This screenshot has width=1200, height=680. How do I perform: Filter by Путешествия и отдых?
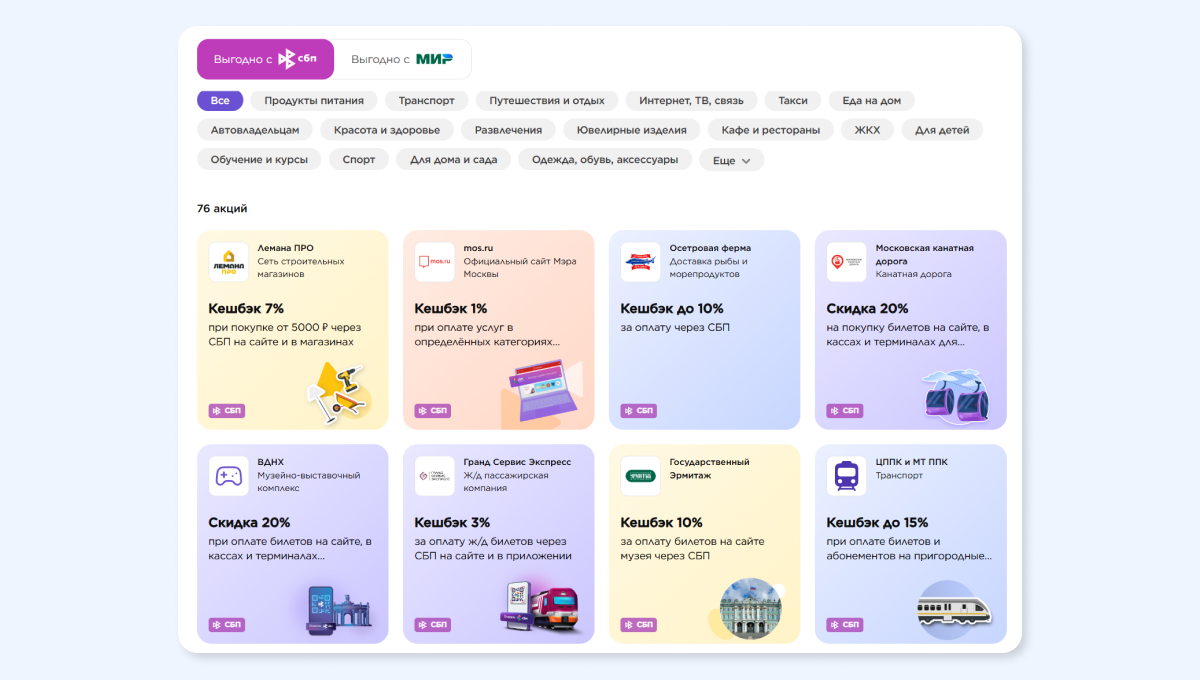click(547, 101)
